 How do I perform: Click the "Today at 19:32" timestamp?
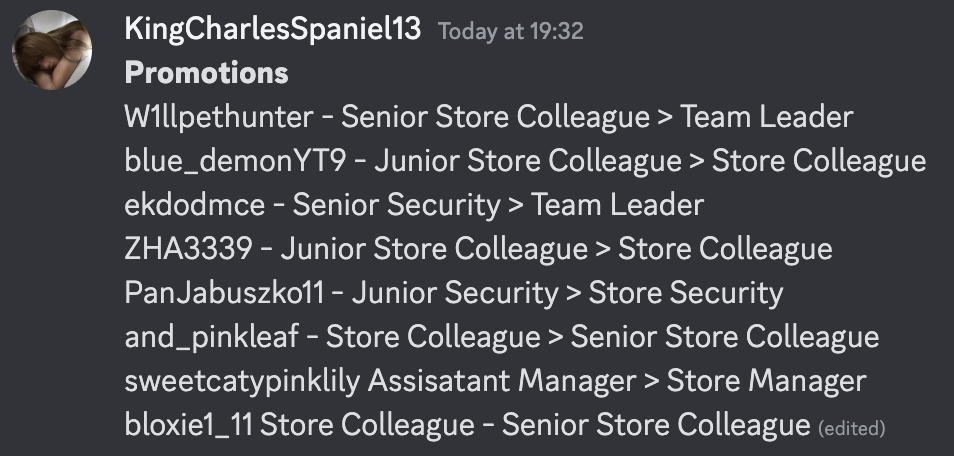tap(510, 32)
